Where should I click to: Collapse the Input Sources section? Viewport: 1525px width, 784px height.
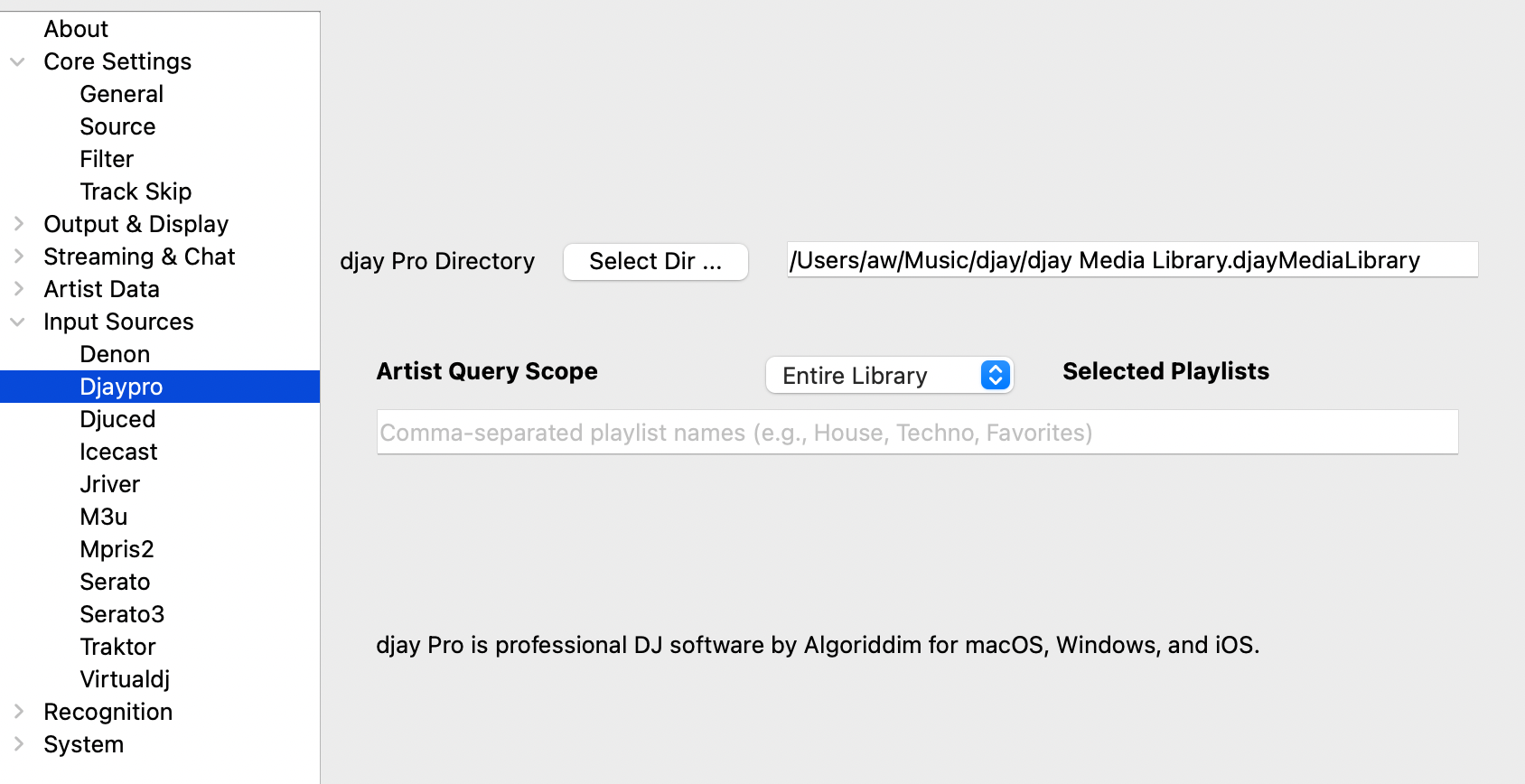17,322
